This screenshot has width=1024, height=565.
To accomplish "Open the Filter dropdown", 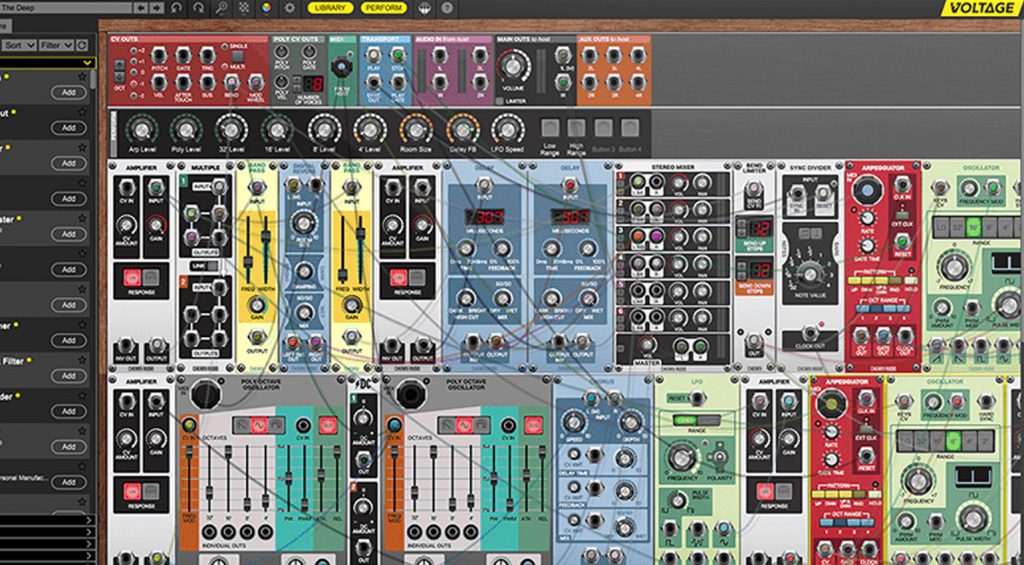I will click(x=55, y=45).
